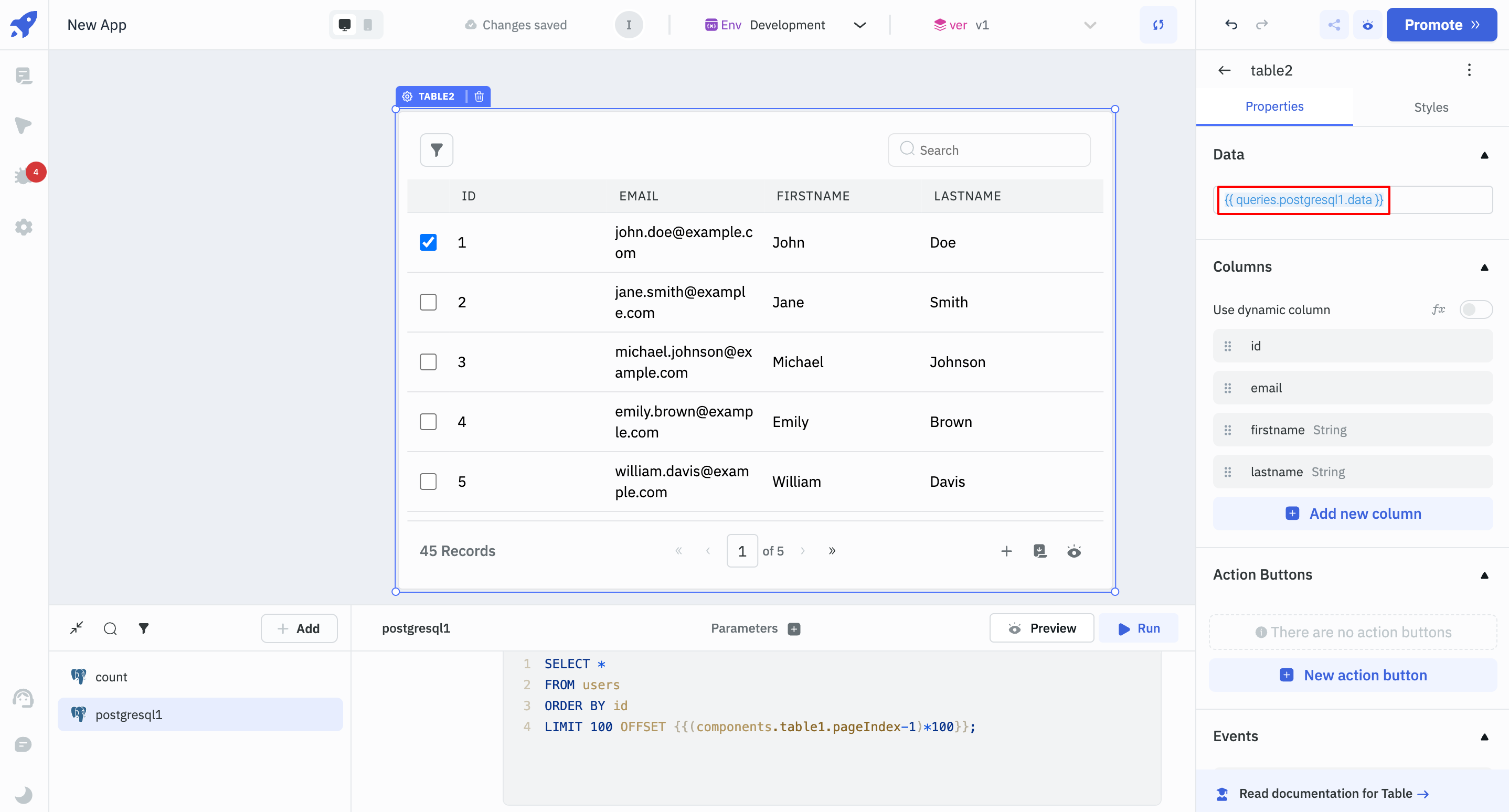Delete TABLE2 with the trash icon
This screenshot has width=1509, height=812.
[479, 96]
